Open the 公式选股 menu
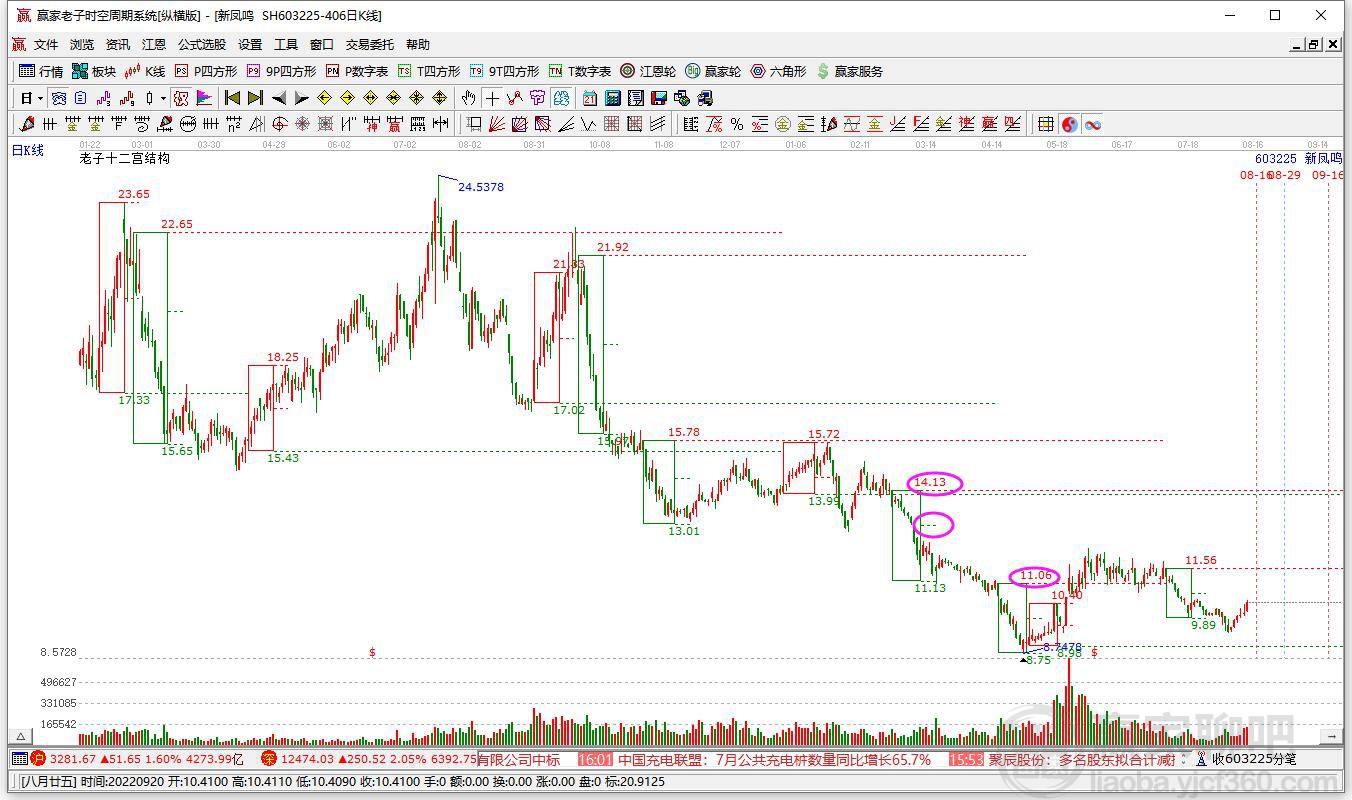 click(x=202, y=45)
